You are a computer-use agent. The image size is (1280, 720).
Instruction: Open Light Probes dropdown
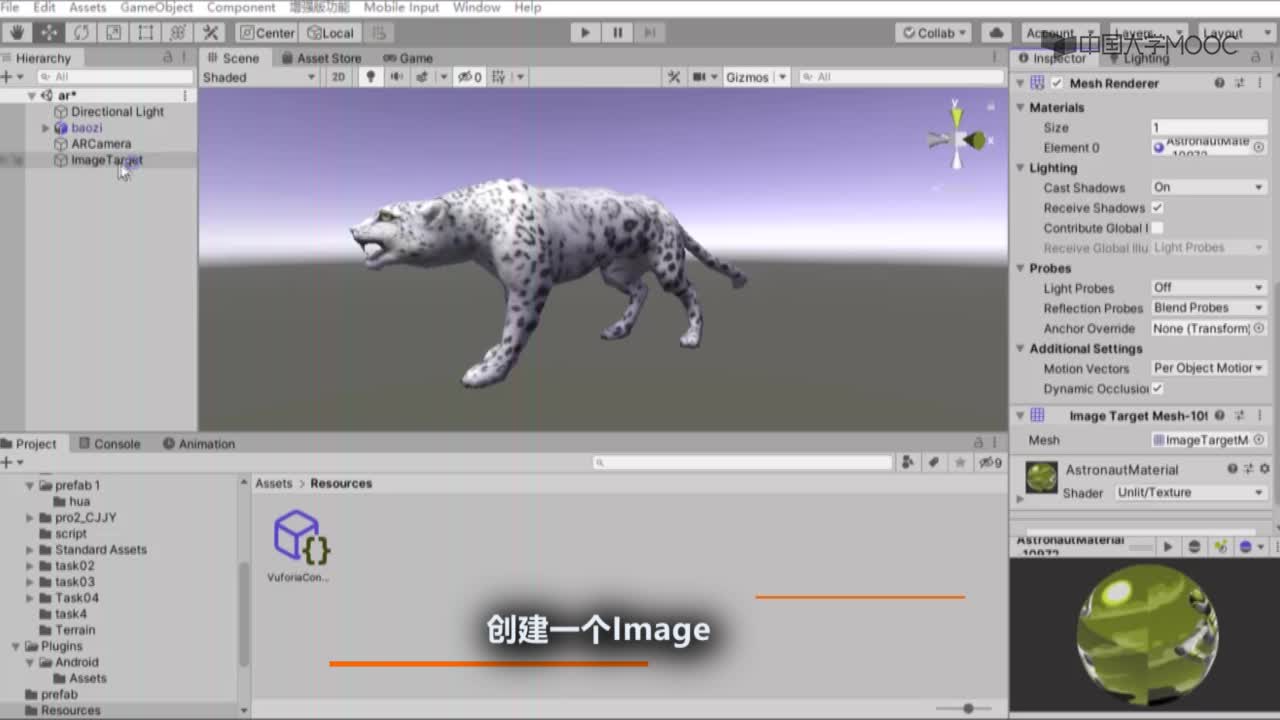(1208, 287)
